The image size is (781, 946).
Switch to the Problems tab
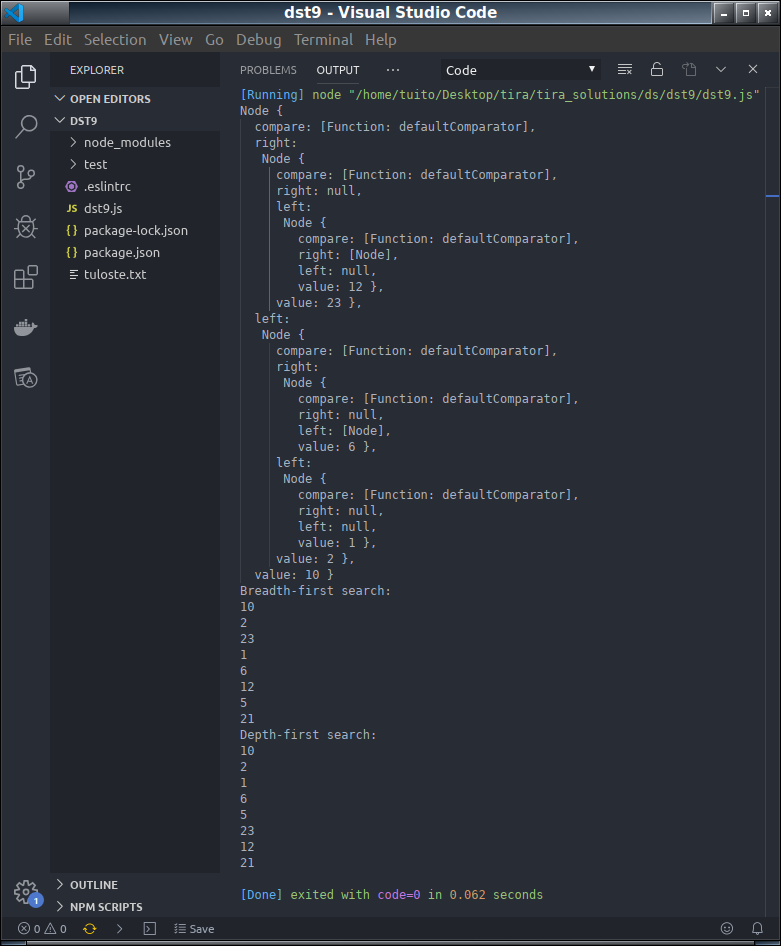[x=268, y=70]
